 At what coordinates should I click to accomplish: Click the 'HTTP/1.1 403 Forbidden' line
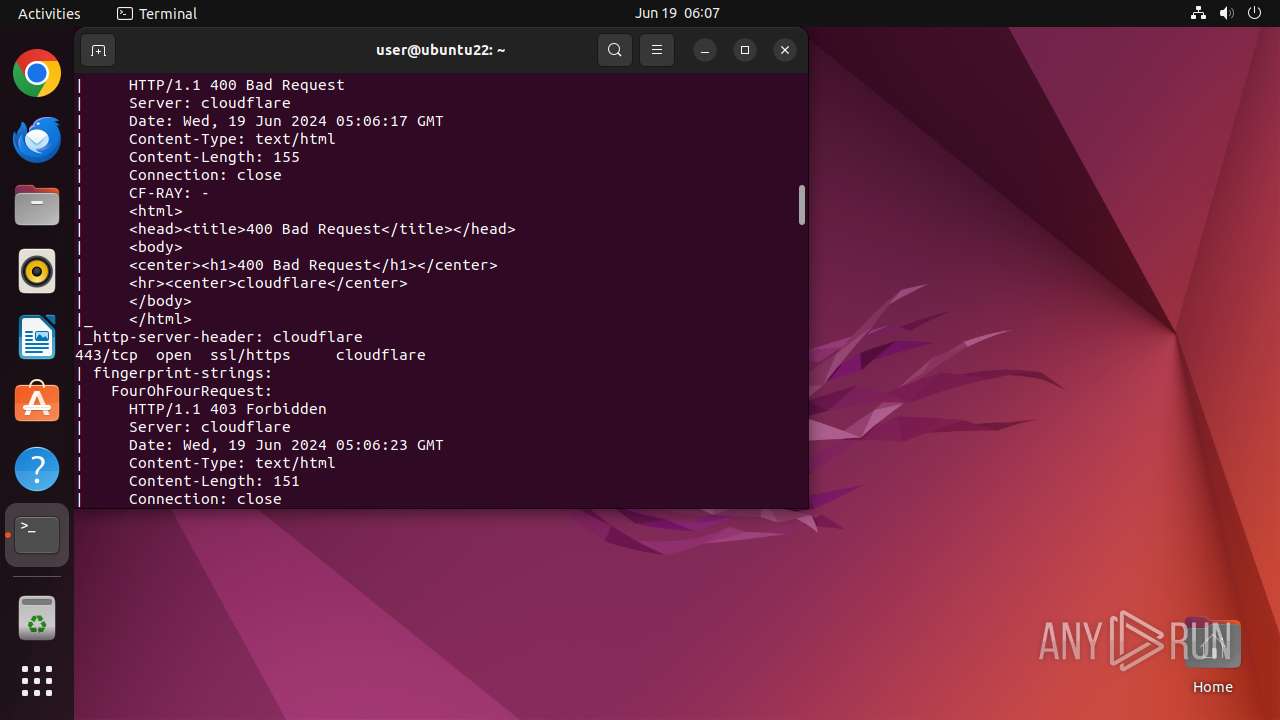tap(228, 409)
